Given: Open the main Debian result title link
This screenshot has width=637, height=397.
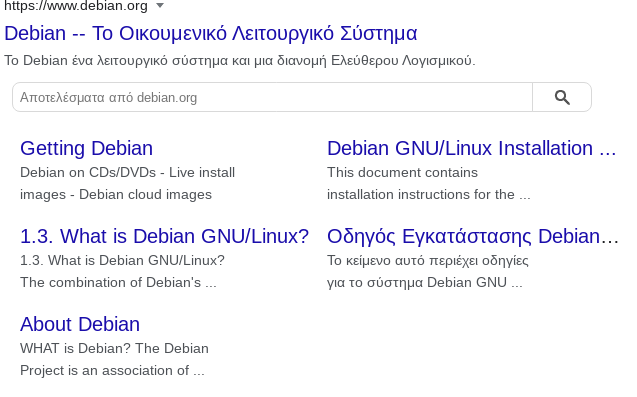Looking at the screenshot, I should [x=210, y=33].
